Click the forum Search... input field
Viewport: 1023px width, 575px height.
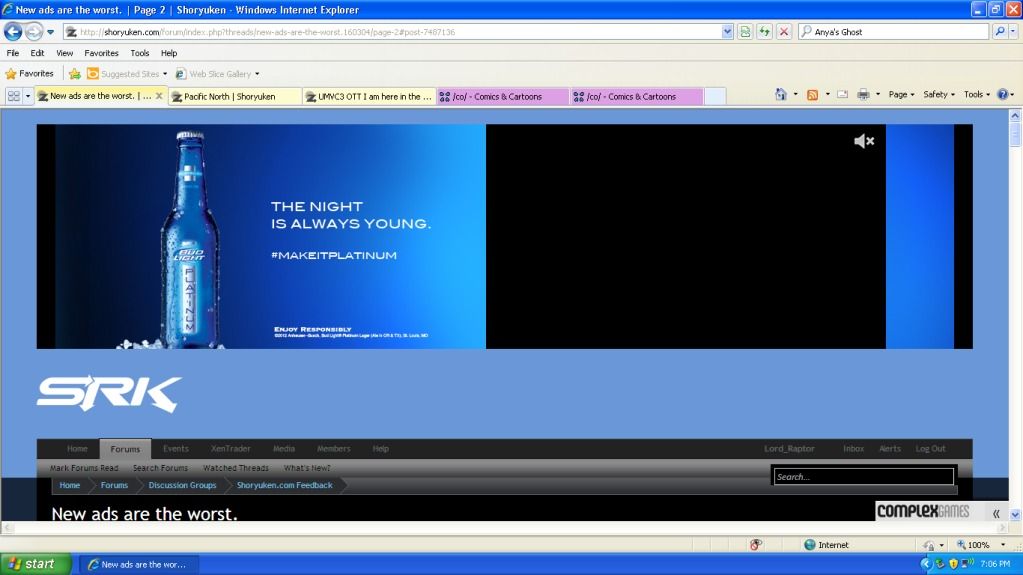864,477
